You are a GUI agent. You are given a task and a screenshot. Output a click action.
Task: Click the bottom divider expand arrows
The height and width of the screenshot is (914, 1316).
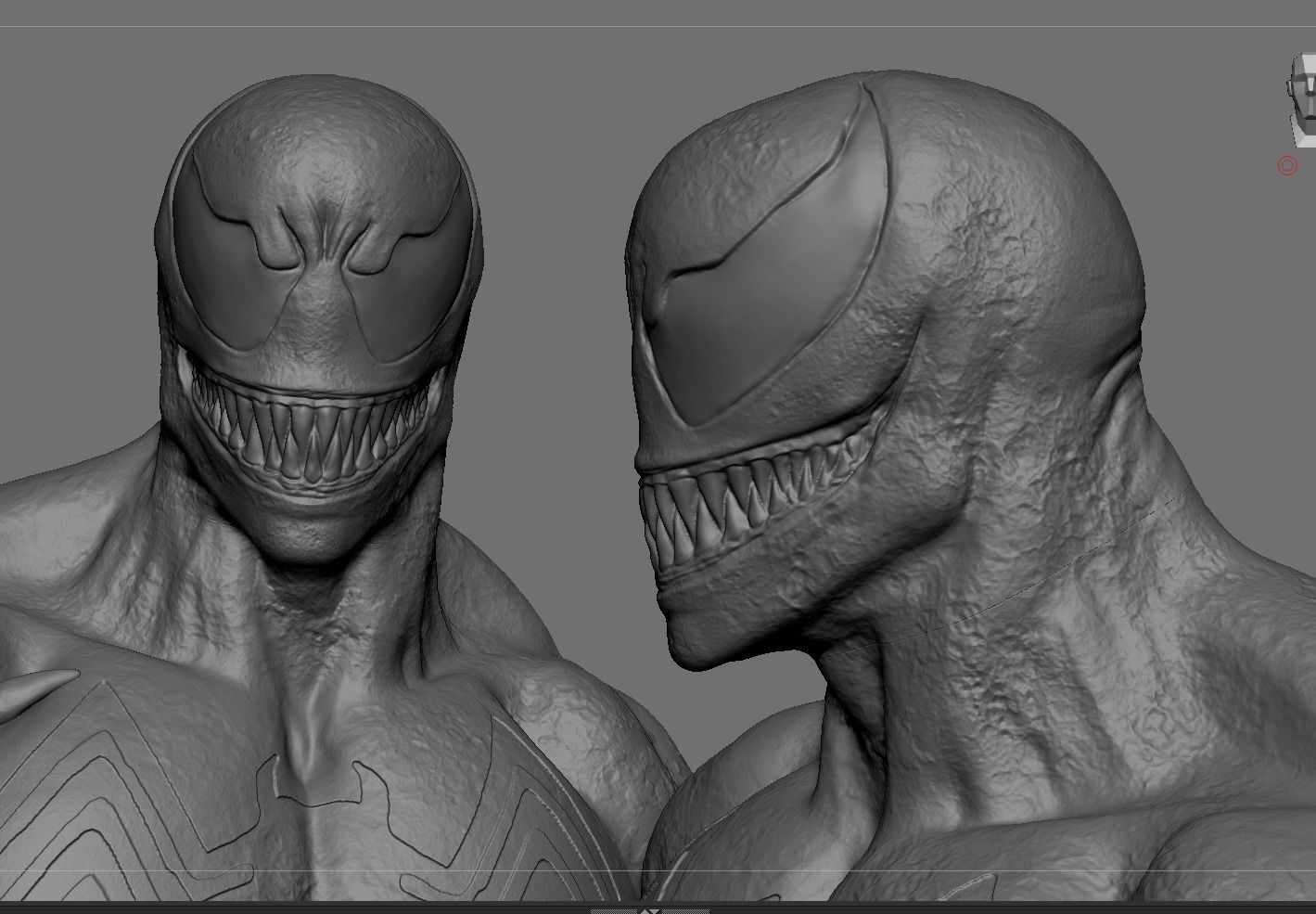[650, 911]
